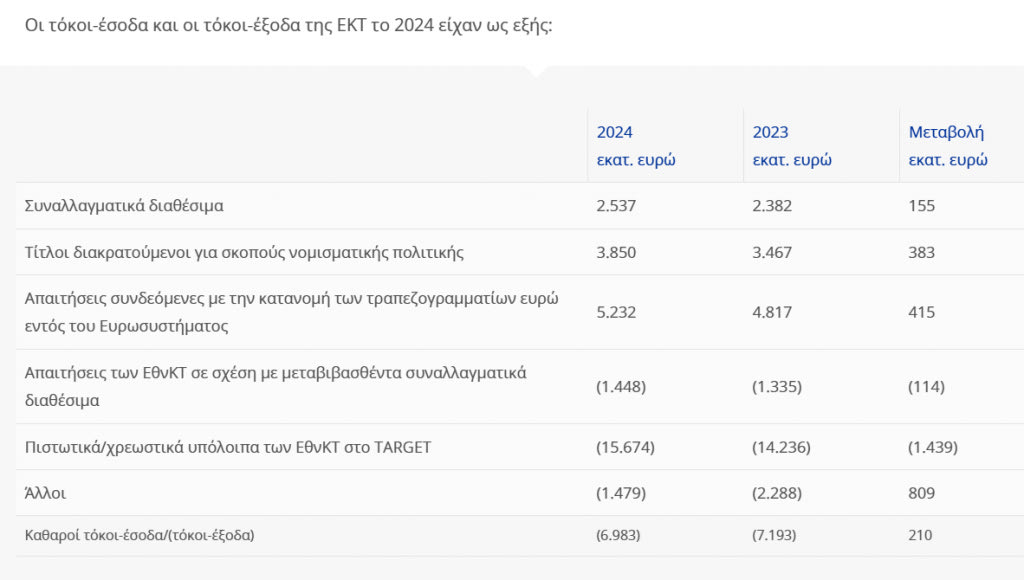Image resolution: width=1024 pixels, height=580 pixels.
Task: Click the 2024 column header
Action: click(x=636, y=146)
